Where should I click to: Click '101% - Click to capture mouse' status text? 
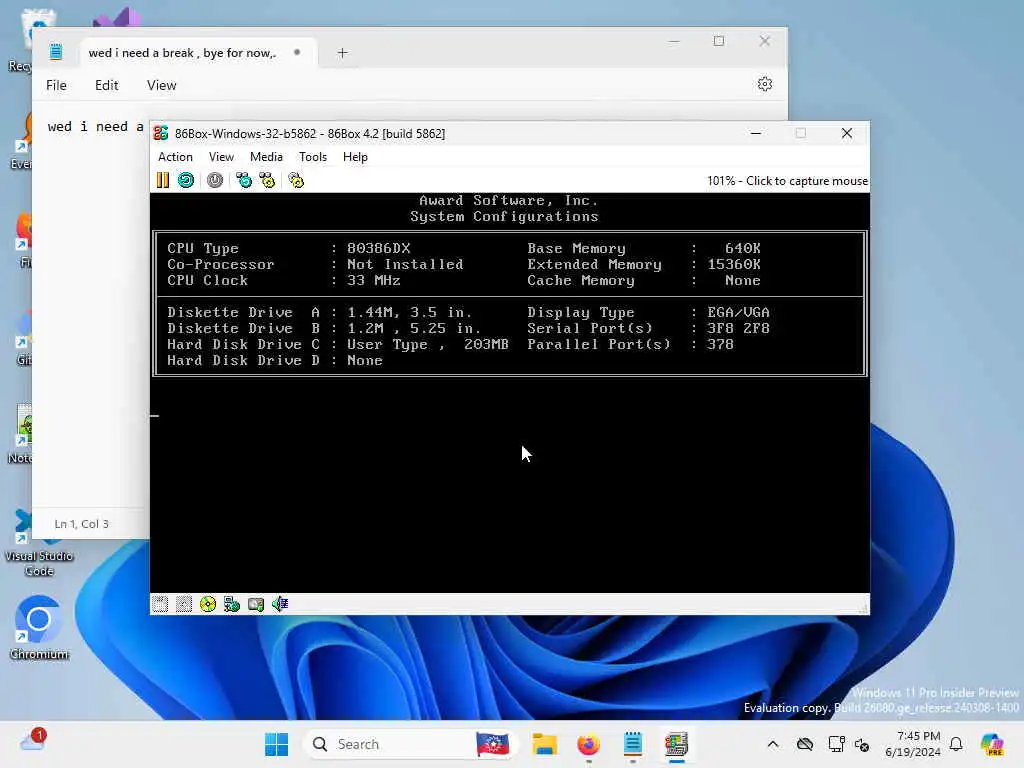[x=787, y=181]
